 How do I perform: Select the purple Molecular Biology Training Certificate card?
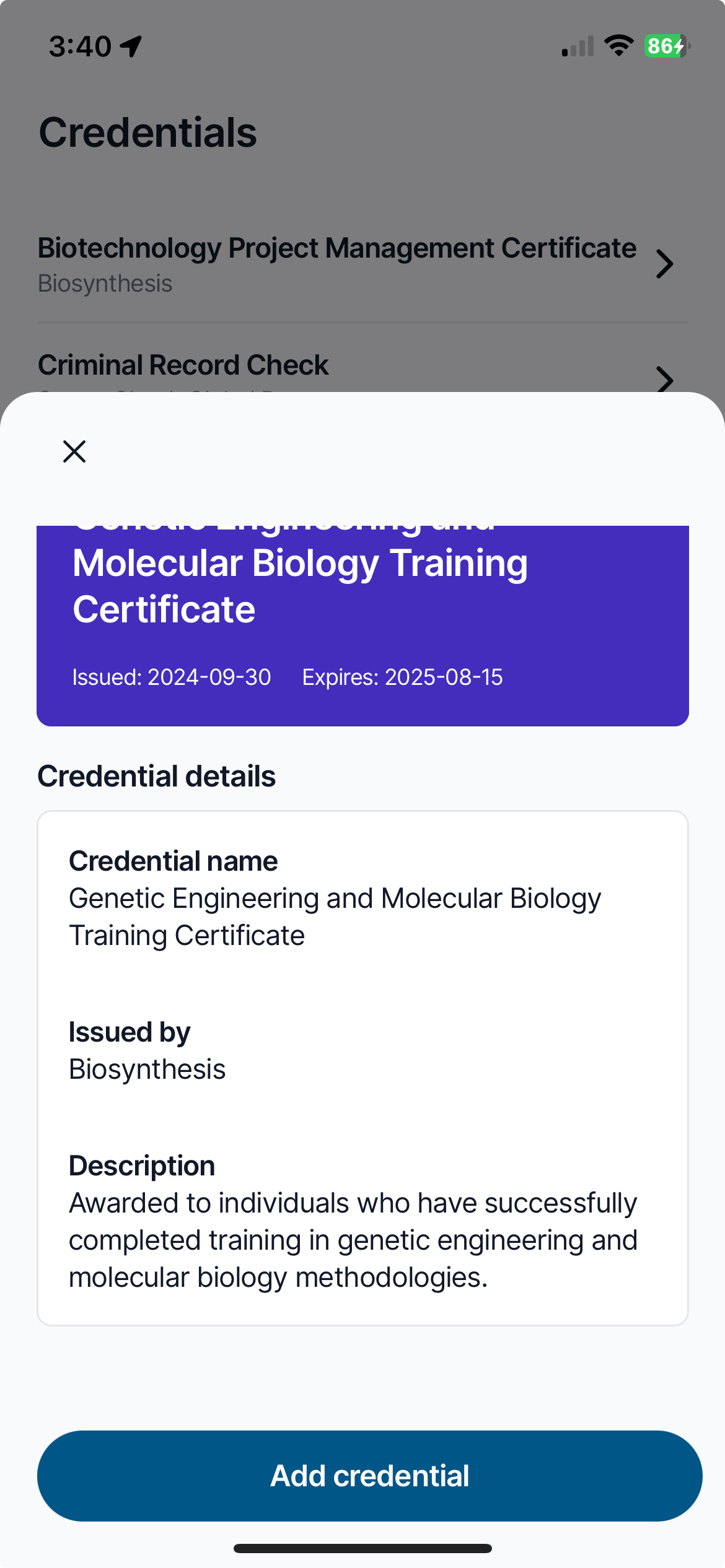362,625
